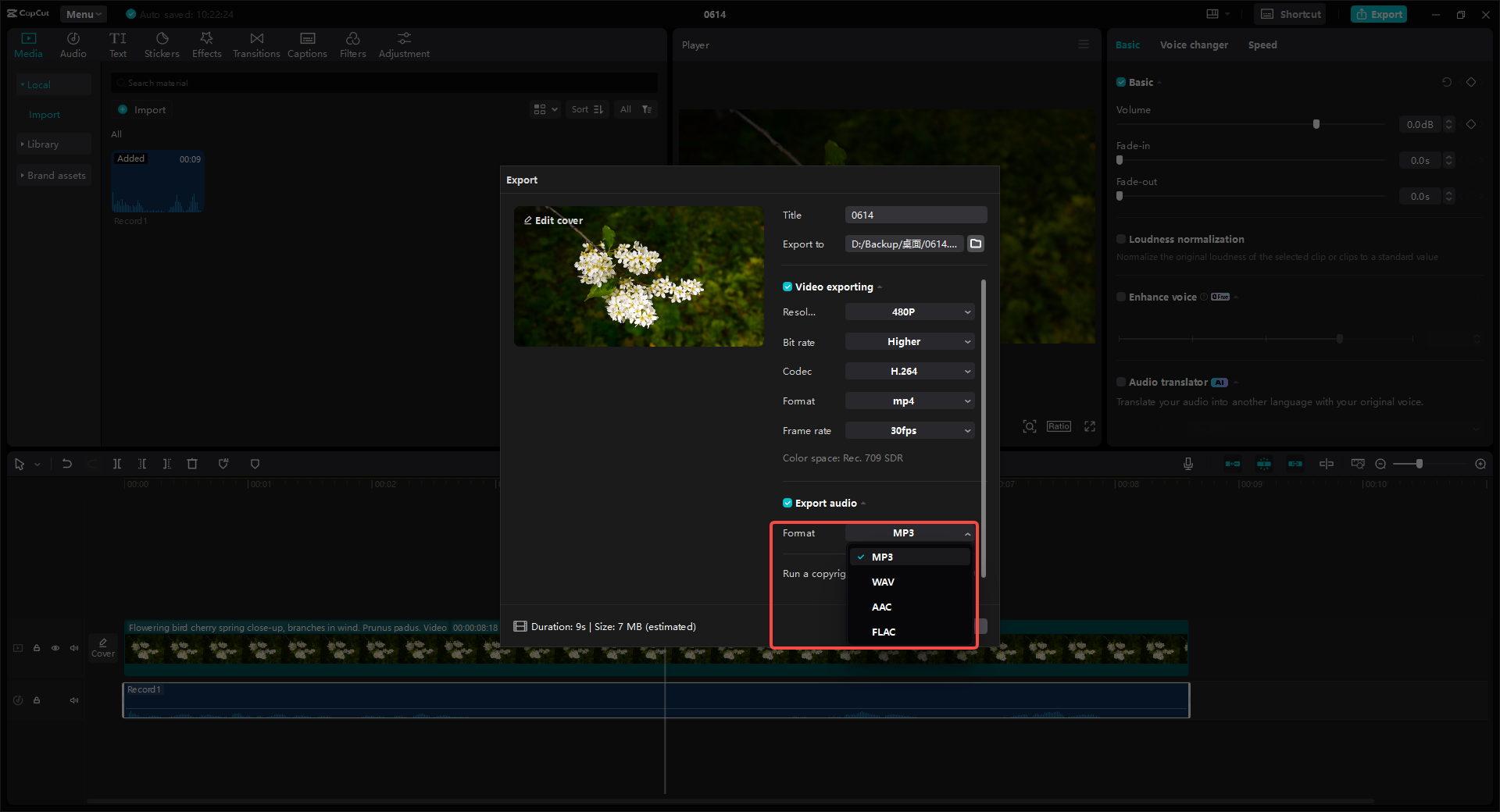1500x812 pixels.
Task: Select WAV from audio format list
Action: (883, 582)
